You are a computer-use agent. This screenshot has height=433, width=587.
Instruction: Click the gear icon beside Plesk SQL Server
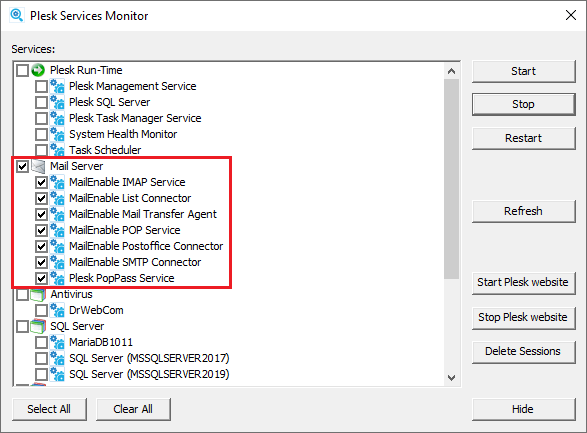pyautogui.click(x=57, y=102)
